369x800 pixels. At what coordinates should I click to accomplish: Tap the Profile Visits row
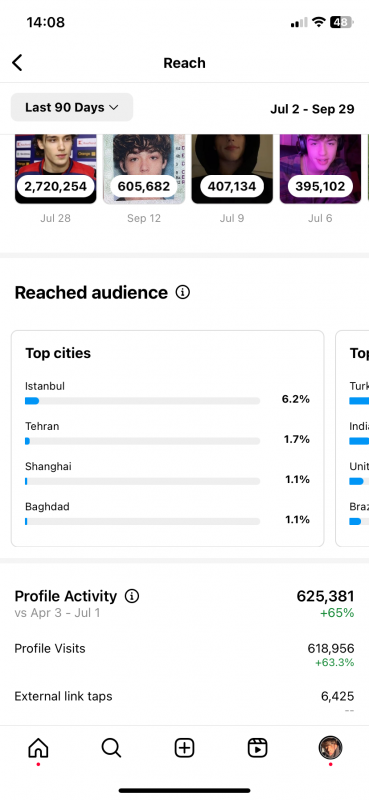(x=184, y=655)
